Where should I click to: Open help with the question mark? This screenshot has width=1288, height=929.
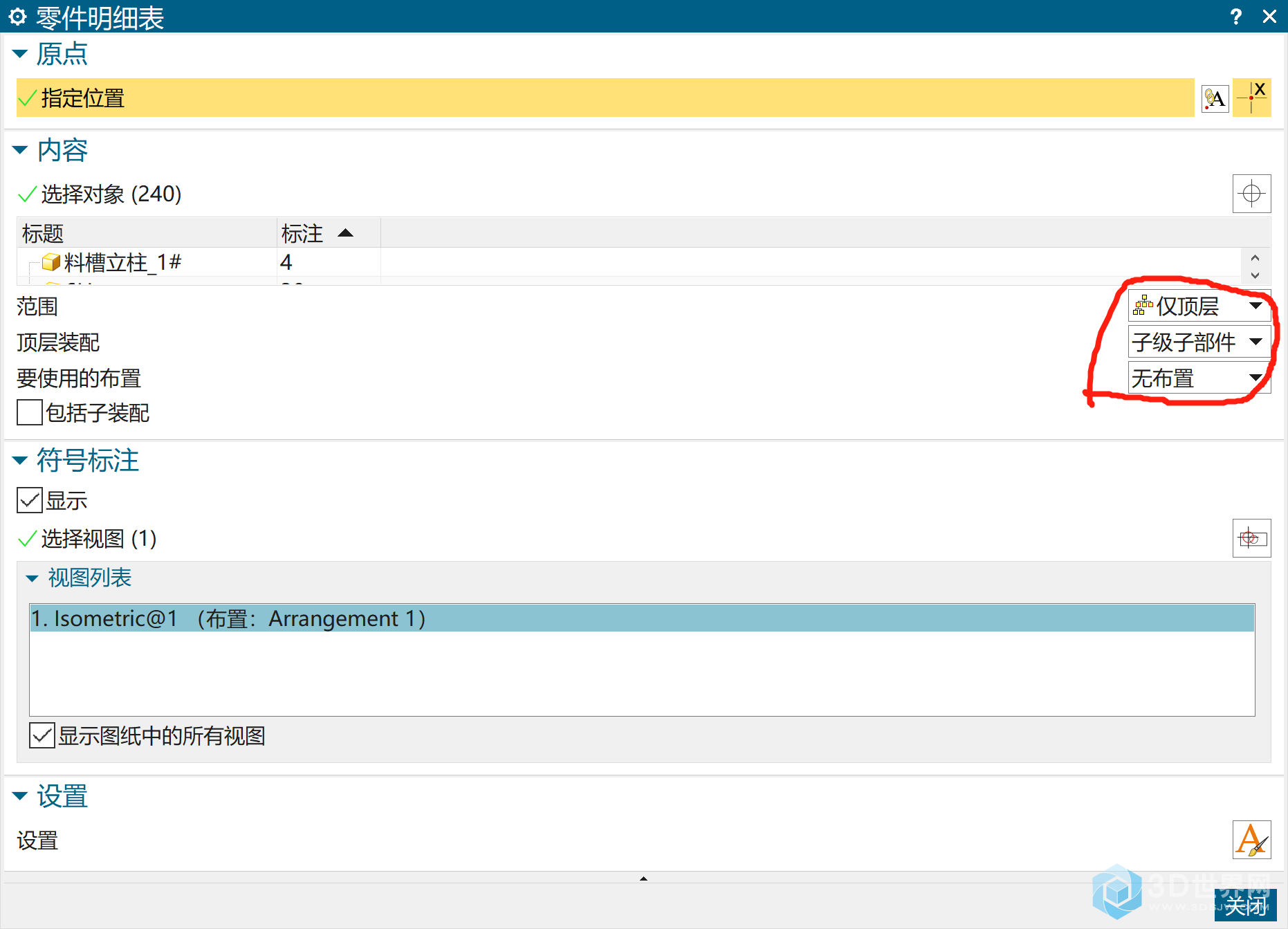(x=1235, y=17)
